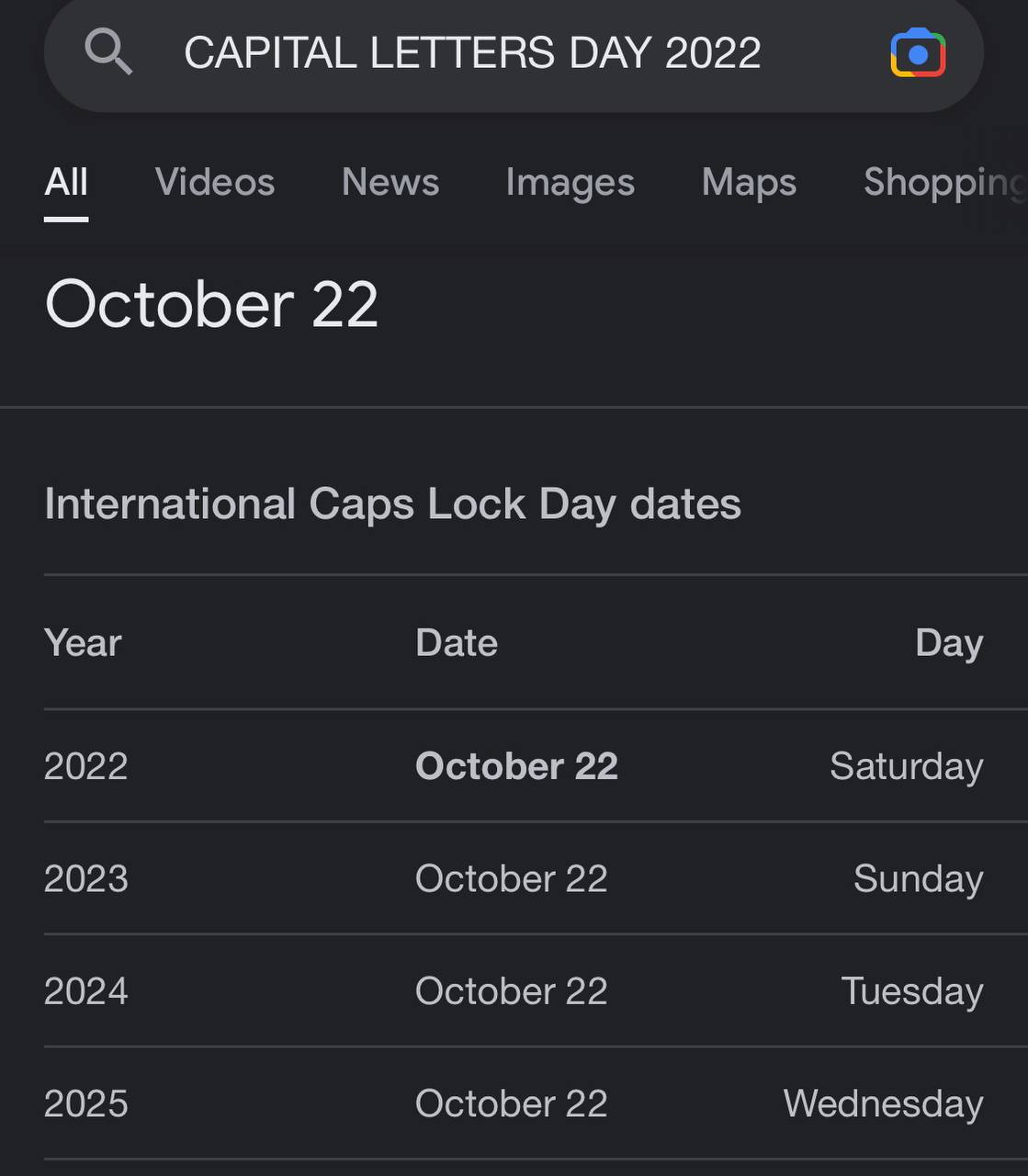Select the 2022 row year cell

tap(85, 766)
